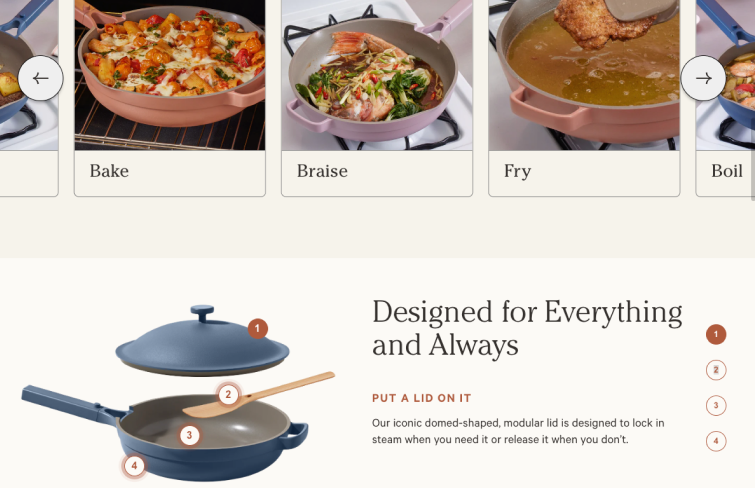Image resolution: width=755 pixels, height=488 pixels.
Task: Click the Bake label
Action: (109, 171)
